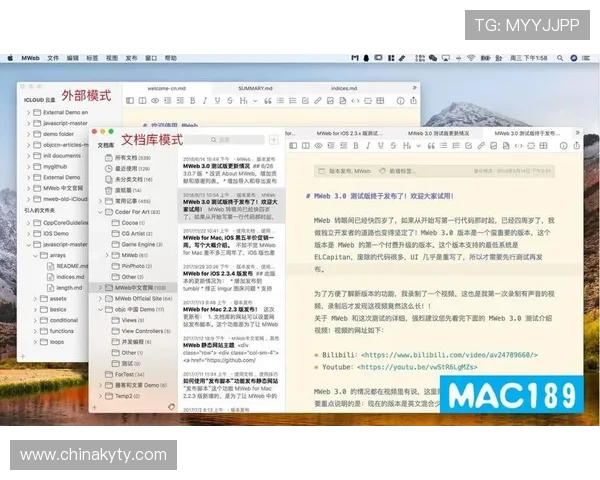Toggle preview eye icon in library-mode toolbar
This screenshot has height=480, width=600.
pyautogui.click(x=318, y=146)
